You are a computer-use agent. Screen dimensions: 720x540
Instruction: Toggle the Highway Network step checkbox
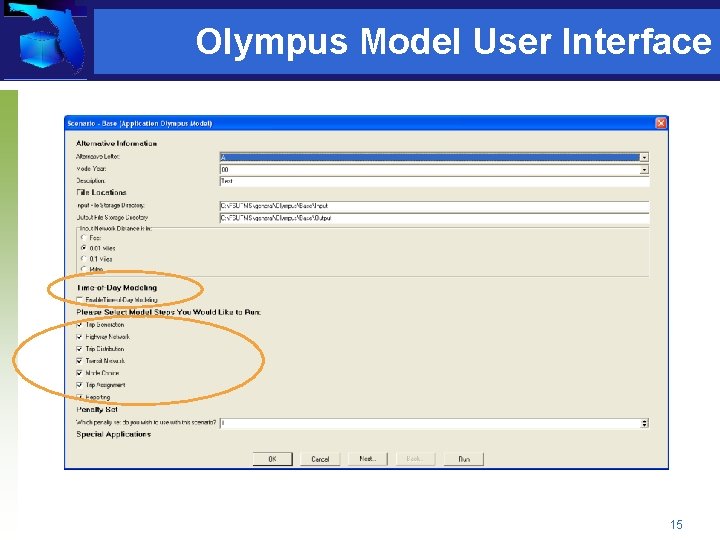coord(80,337)
